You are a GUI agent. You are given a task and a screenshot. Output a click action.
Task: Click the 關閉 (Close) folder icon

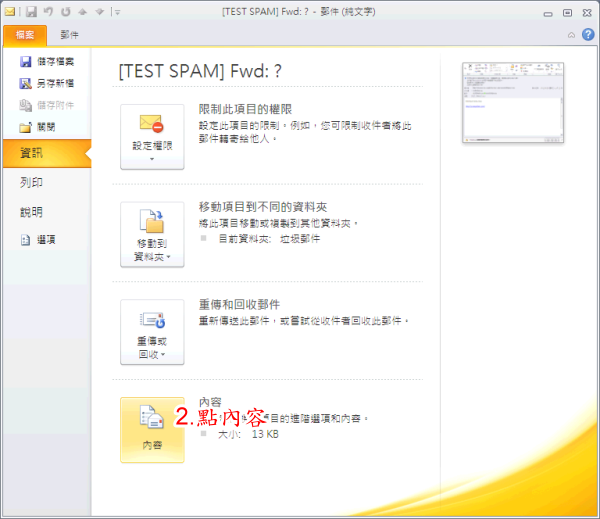tap(25, 127)
